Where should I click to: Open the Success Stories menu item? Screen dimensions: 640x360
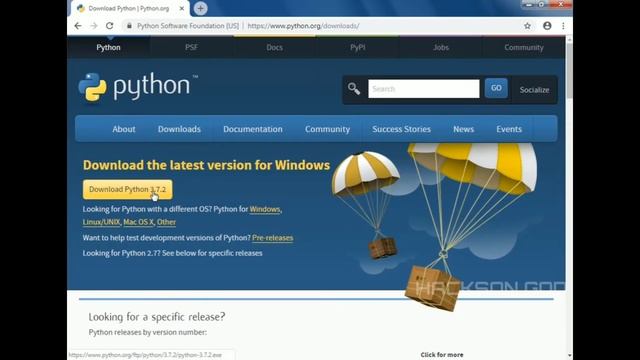pyautogui.click(x=401, y=129)
